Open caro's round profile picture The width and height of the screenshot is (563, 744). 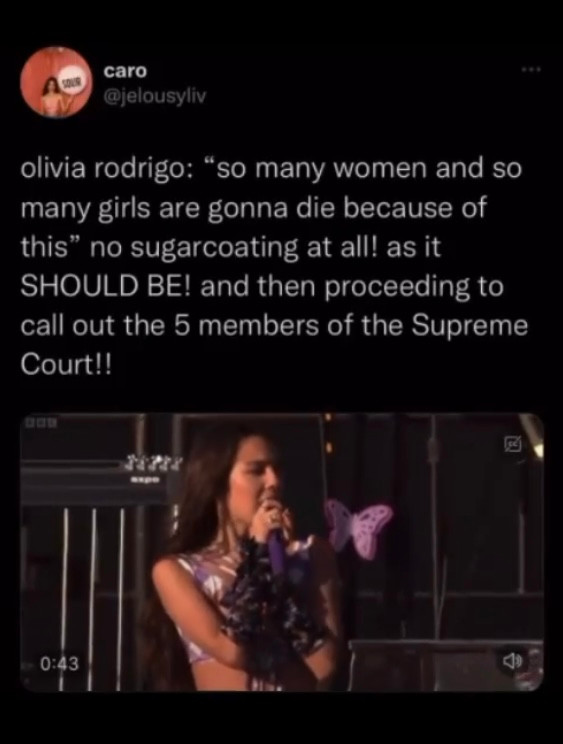pos(56,82)
